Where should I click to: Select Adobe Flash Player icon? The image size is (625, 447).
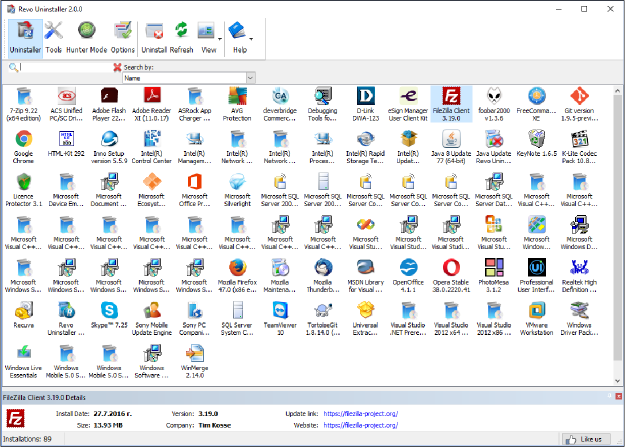(109, 104)
